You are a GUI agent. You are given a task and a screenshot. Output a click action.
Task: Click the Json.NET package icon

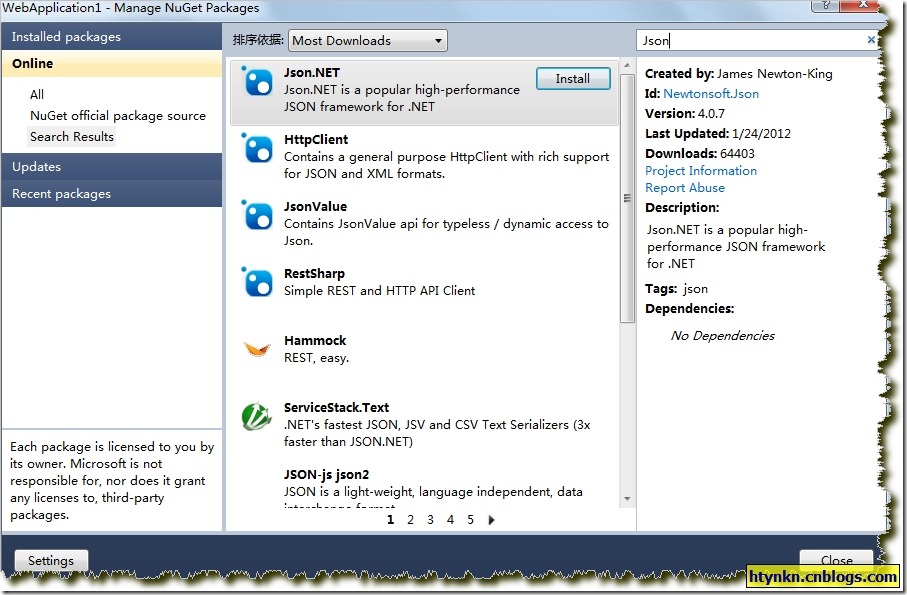click(257, 82)
